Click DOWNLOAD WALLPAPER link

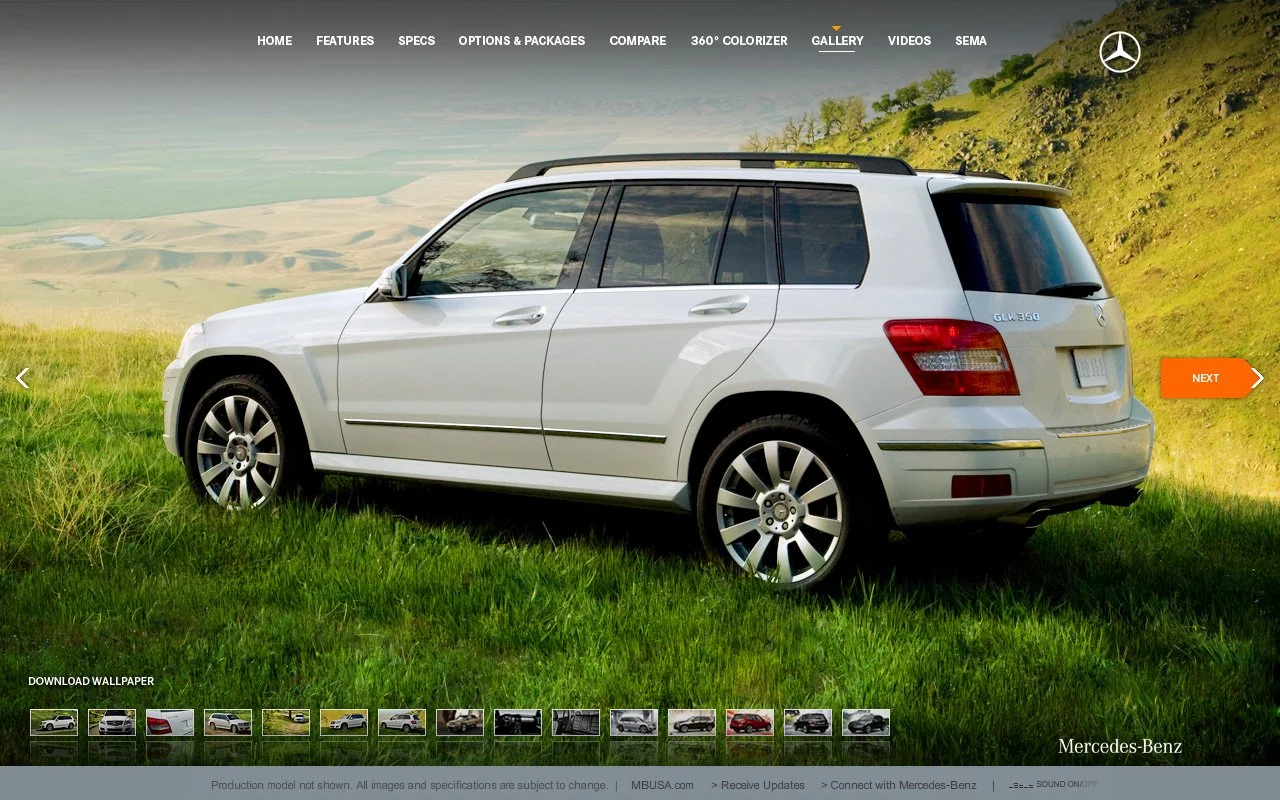pyautogui.click(x=91, y=681)
